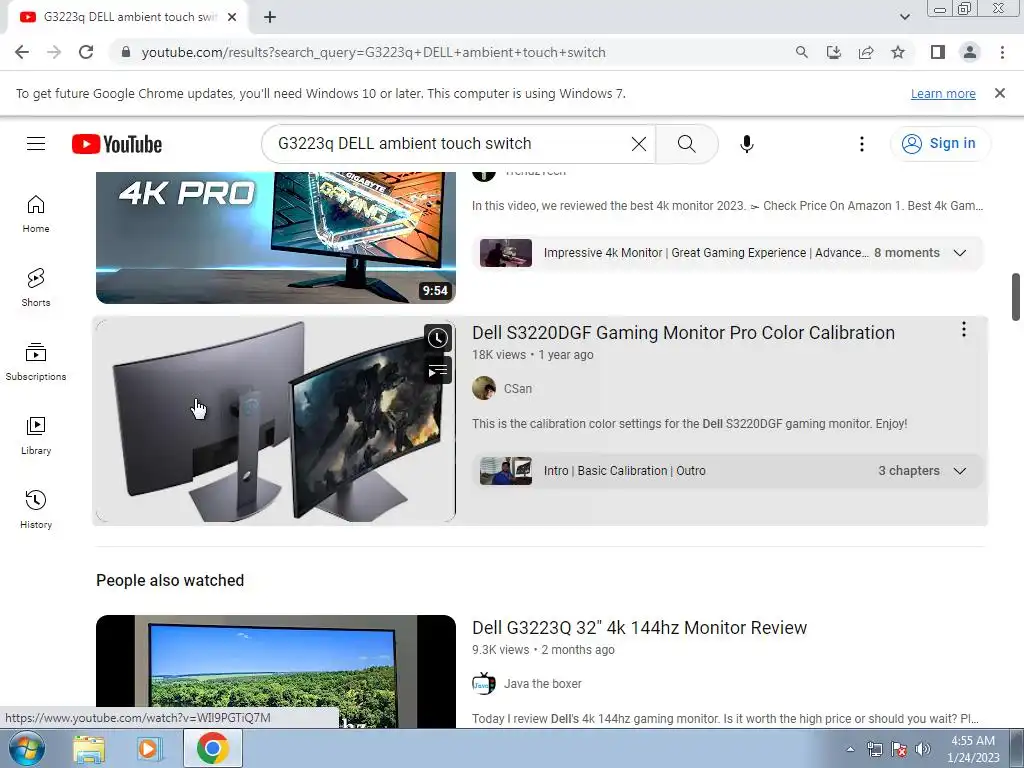Add Dell S3220DGF video to Watch later
Viewport: 1024px width, 768px height.
coord(438,338)
